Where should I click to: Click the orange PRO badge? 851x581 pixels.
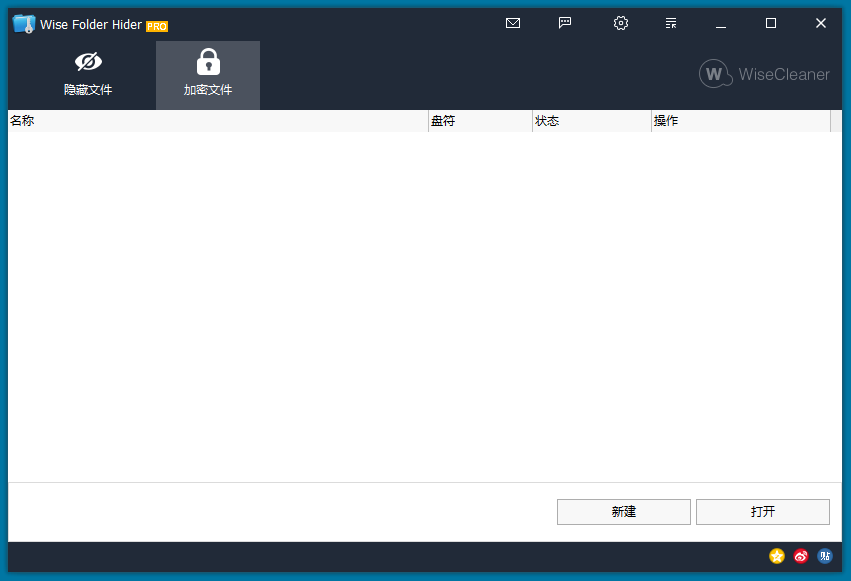pyautogui.click(x=157, y=26)
